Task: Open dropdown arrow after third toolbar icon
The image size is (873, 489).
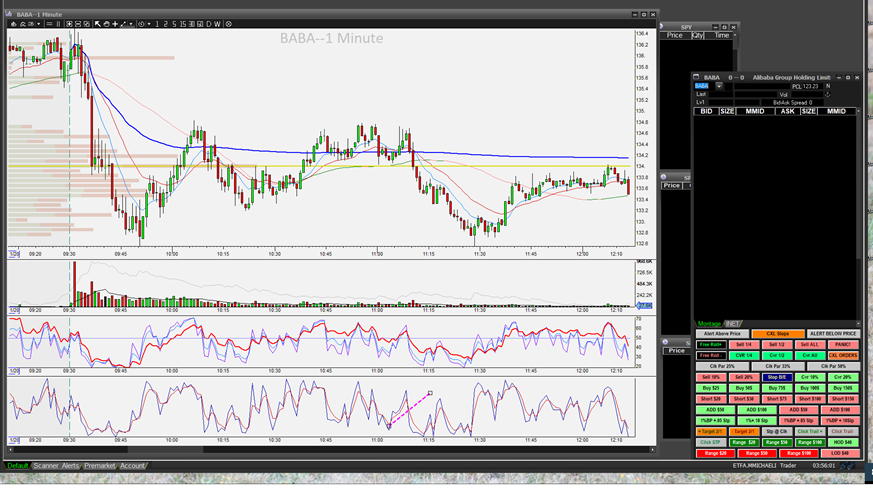Action: point(38,24)
